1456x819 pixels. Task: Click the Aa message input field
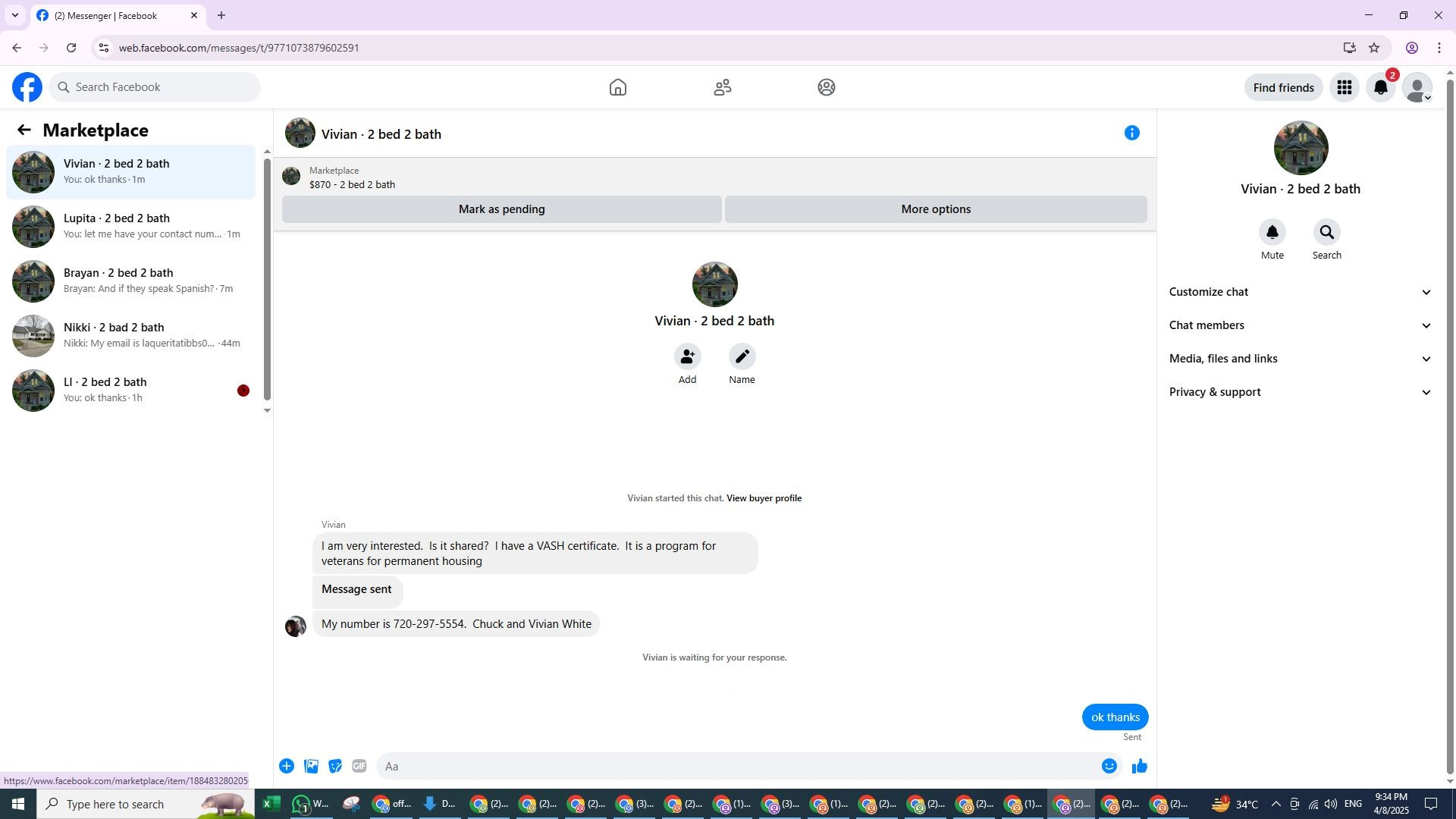736,767
